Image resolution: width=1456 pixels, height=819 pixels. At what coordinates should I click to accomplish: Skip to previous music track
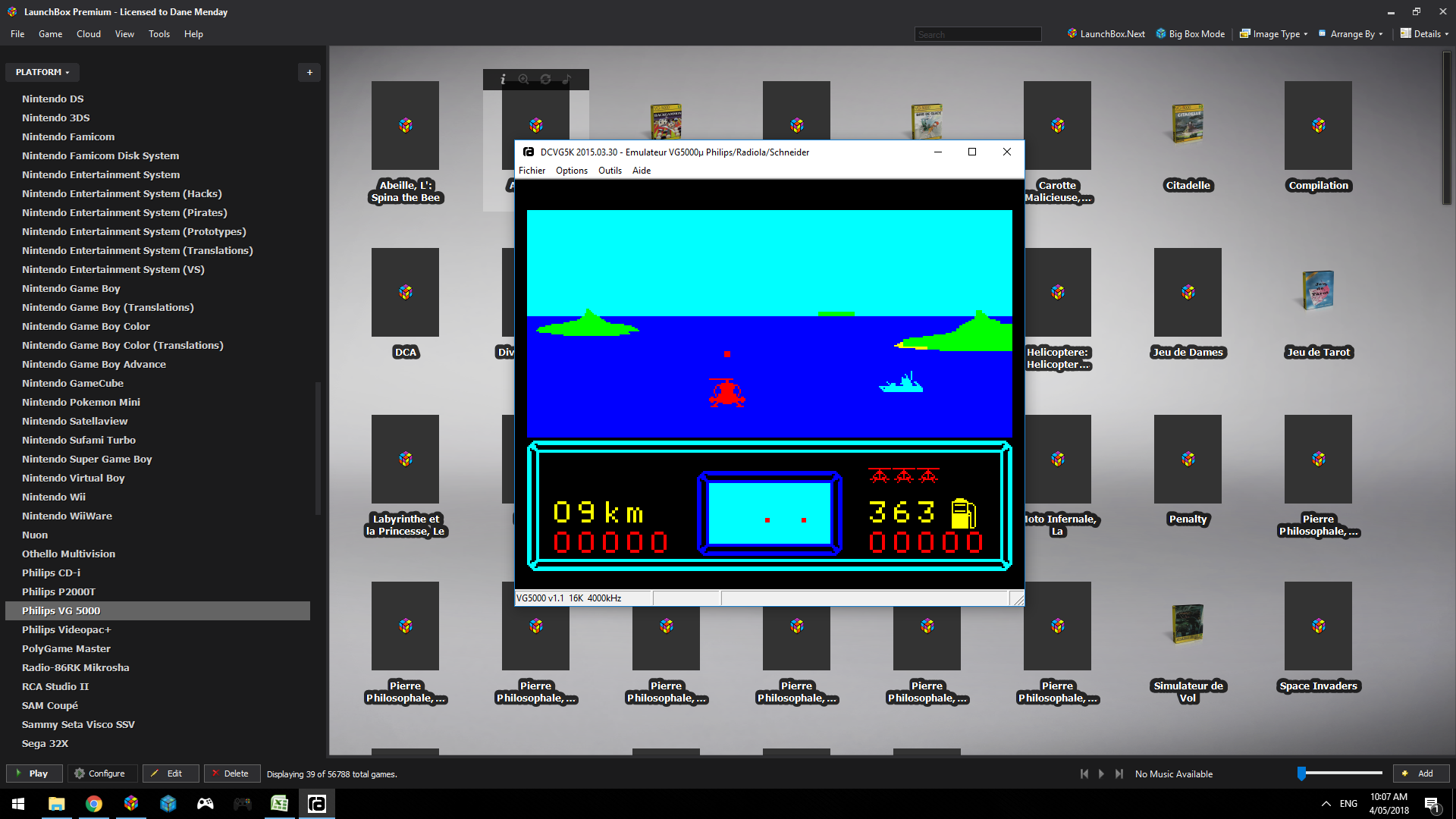[x=1084, y=773]
